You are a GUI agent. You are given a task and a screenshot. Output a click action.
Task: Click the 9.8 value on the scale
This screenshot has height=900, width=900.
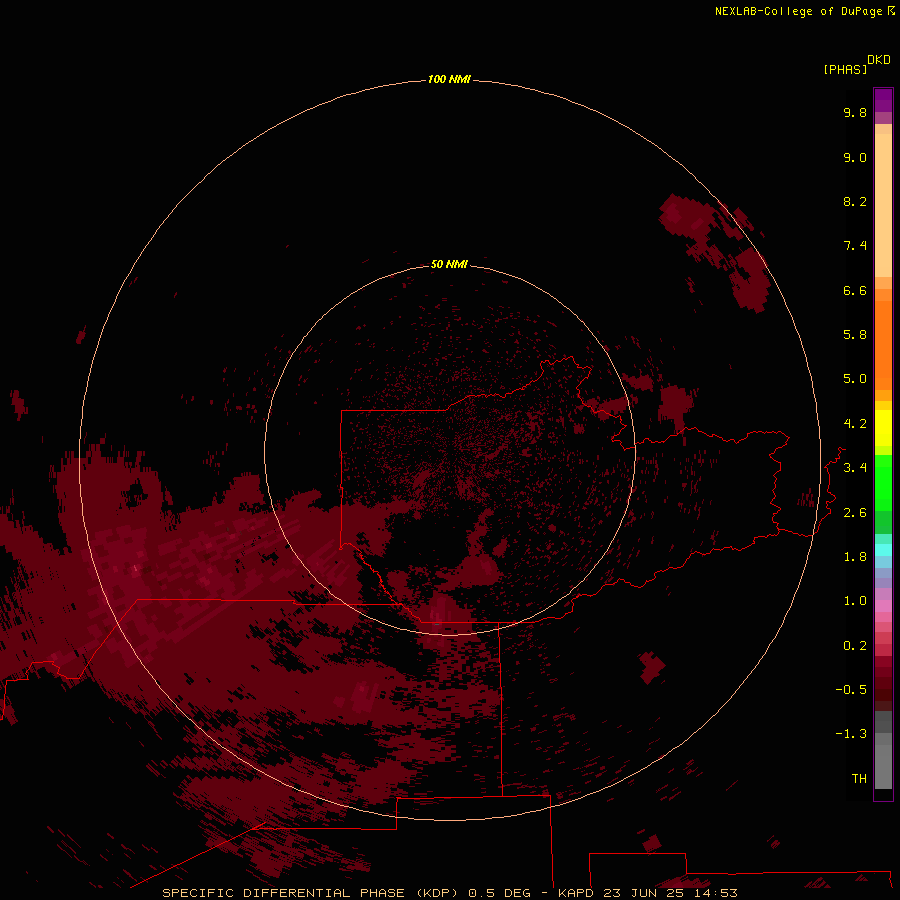855,112
